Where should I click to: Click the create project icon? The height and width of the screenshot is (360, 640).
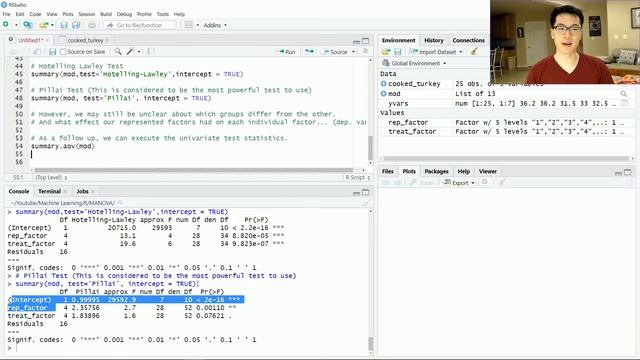(x=28, y=25)
